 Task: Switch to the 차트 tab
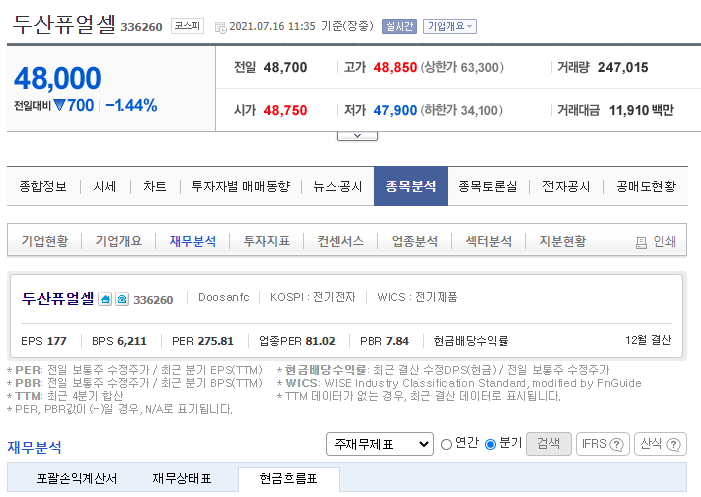[x=155, y=186]
